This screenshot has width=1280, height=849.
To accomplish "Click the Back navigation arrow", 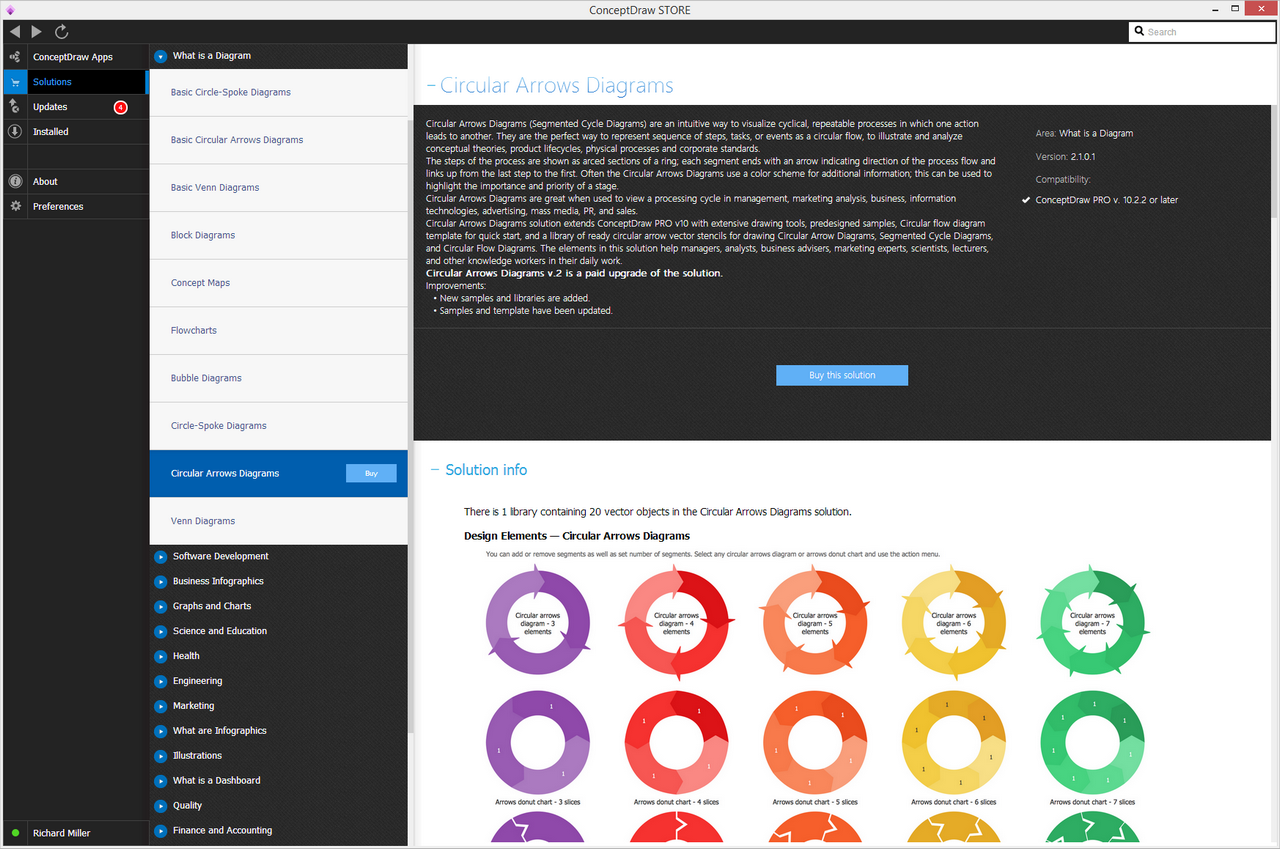I will tap(14, 32).
